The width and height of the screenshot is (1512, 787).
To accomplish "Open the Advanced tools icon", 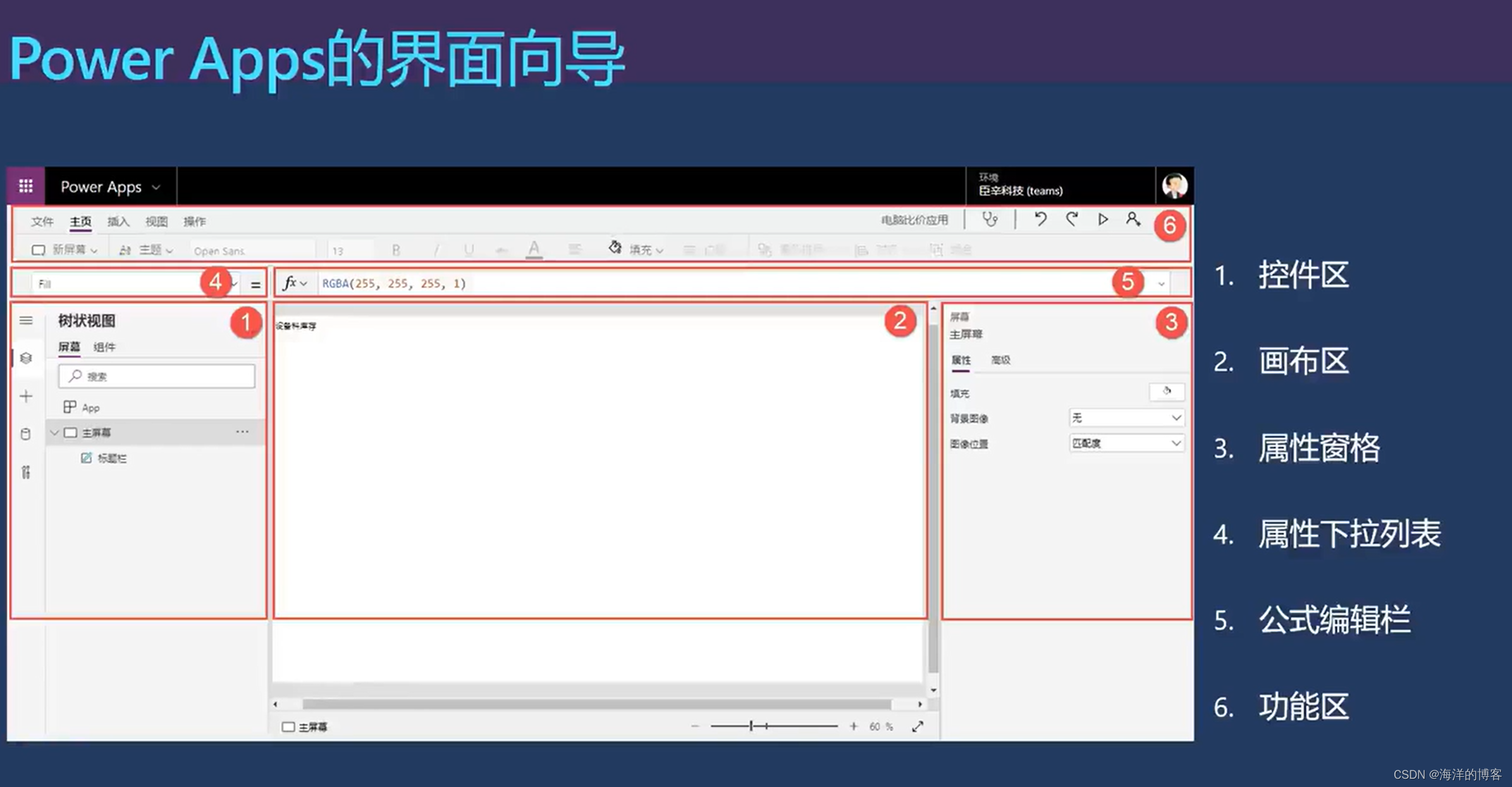I will (26, 472).
